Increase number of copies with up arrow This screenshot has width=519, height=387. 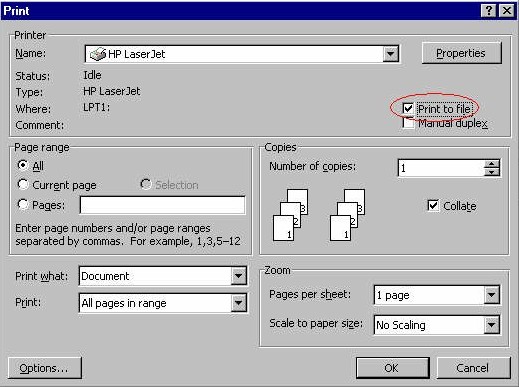click(x=492, y=164)
